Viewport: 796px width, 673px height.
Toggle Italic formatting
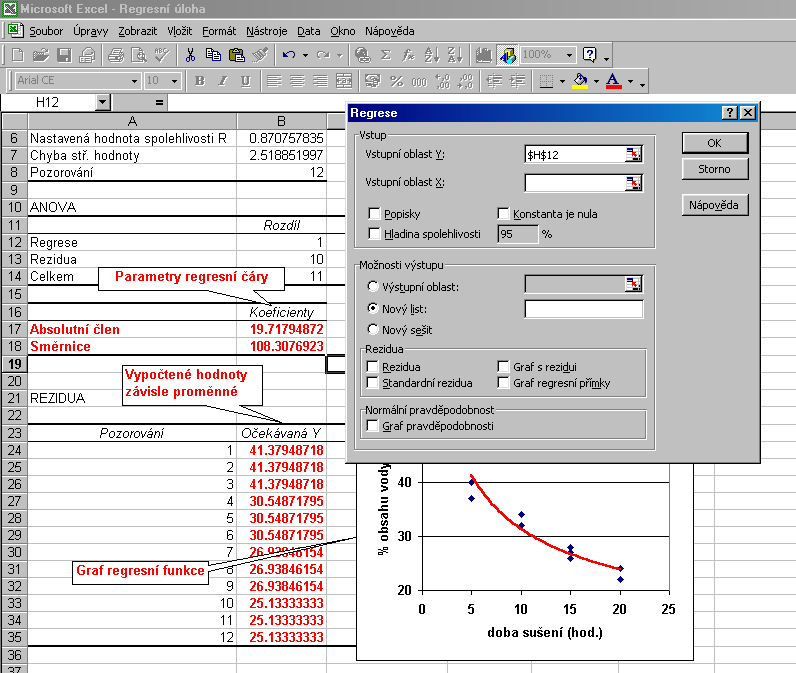[223, 81]
